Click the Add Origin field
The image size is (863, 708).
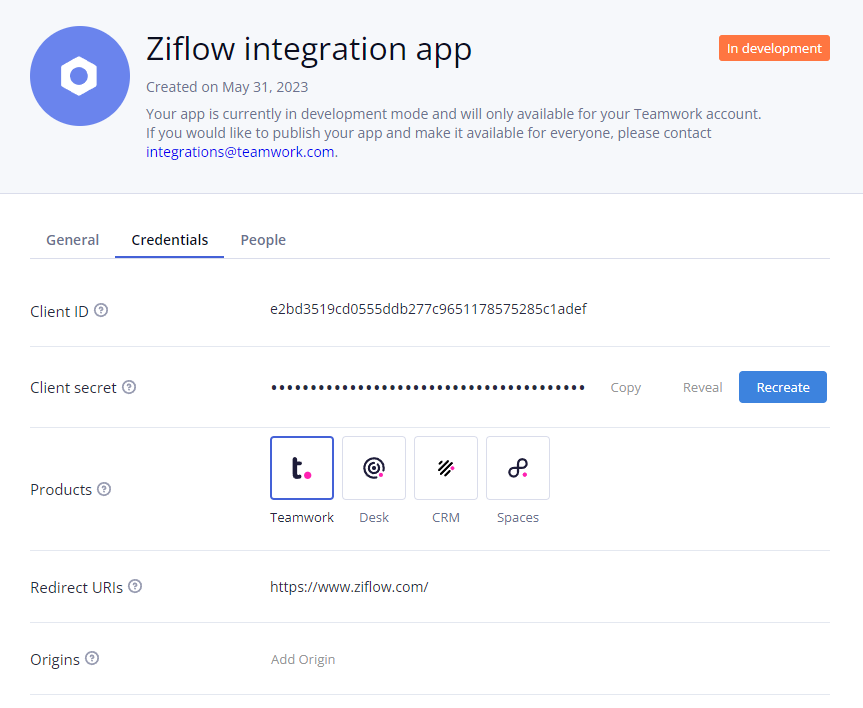303,659
